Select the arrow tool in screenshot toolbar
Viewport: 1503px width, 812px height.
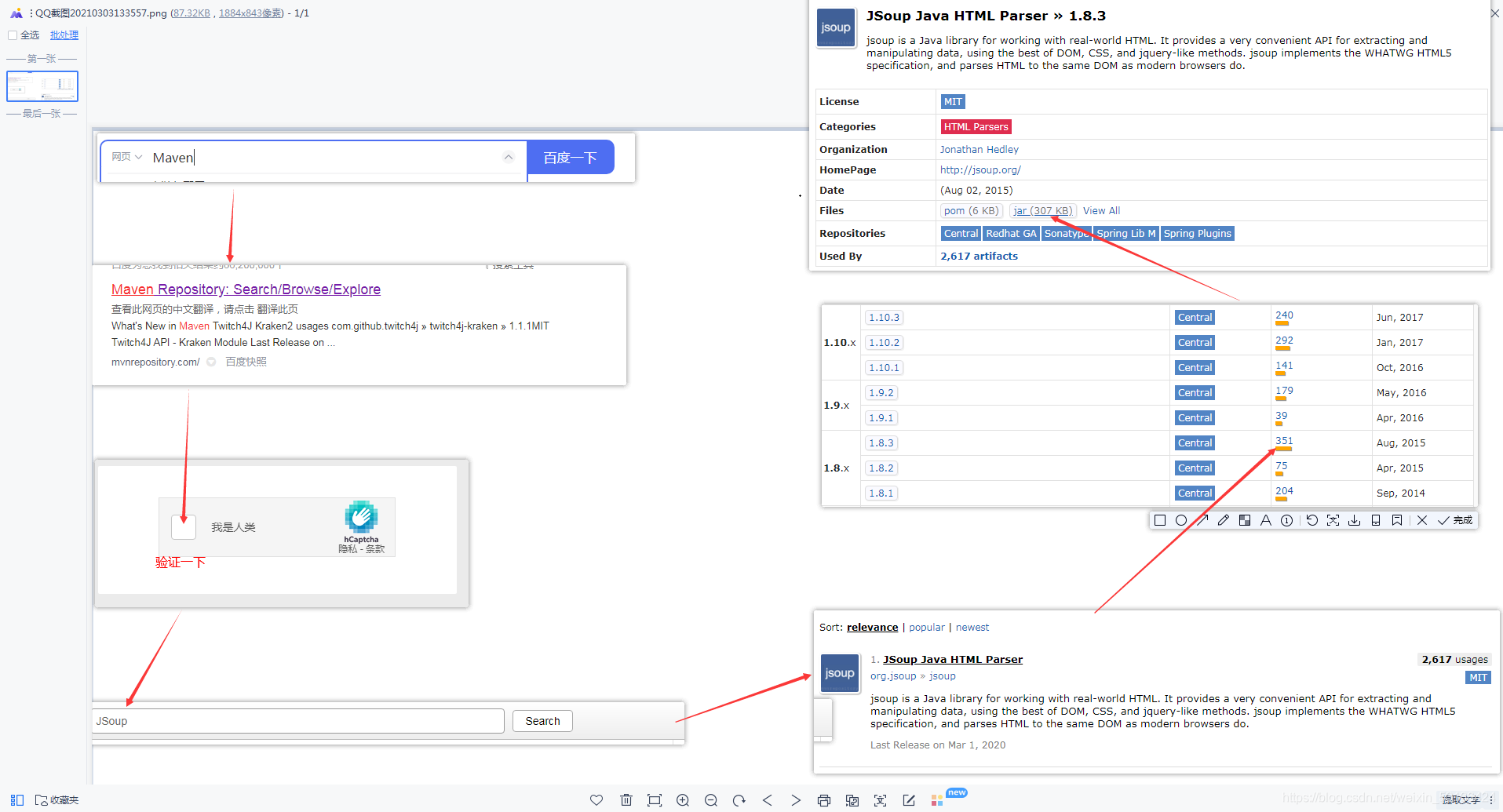click(1202, 520)
